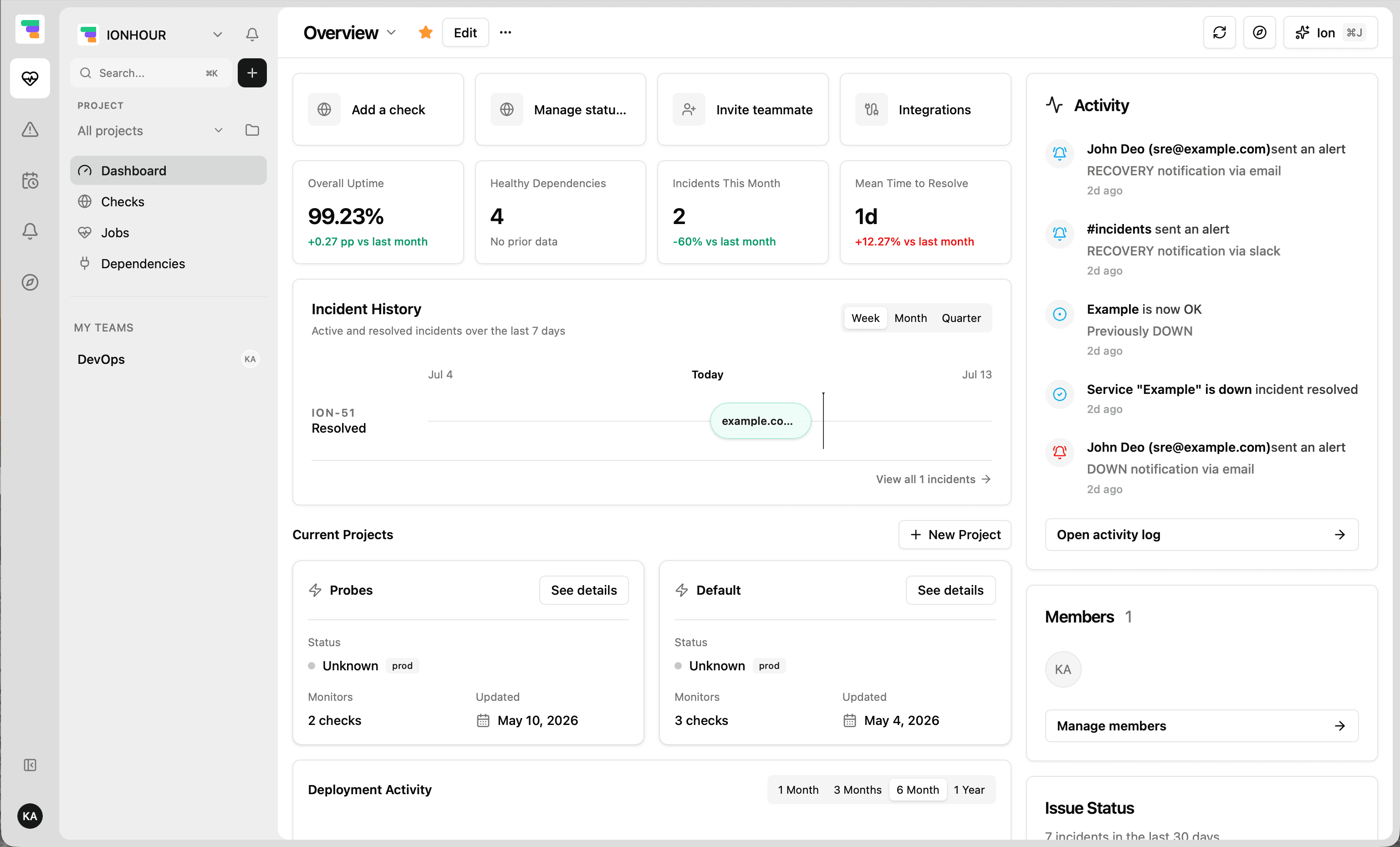Viewport: 1400px width, 847px height.
Task: Open the bell notifications rail icon
Action: (x=30, y=231)
